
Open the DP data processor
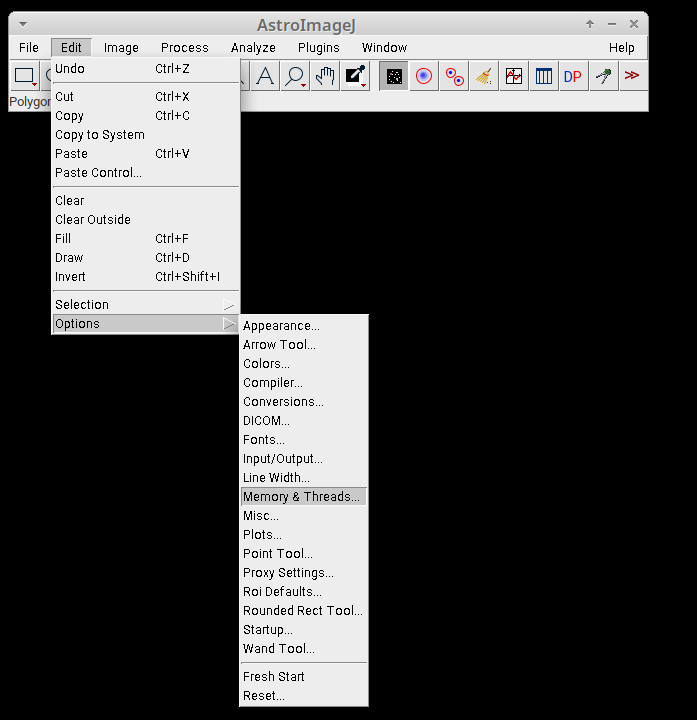tap(573, 76)
